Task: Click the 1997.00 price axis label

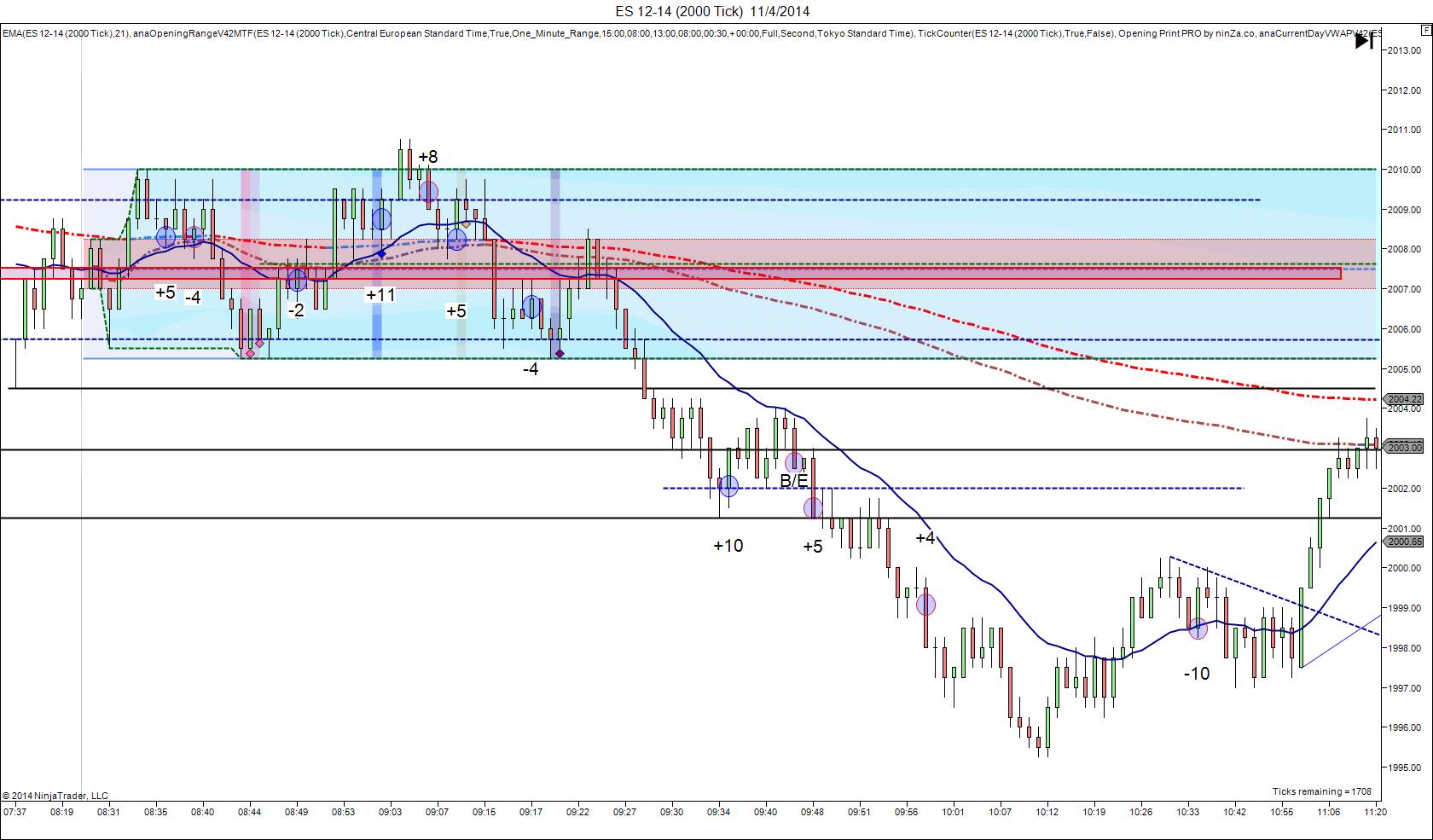Action: tap(1404, 688)
